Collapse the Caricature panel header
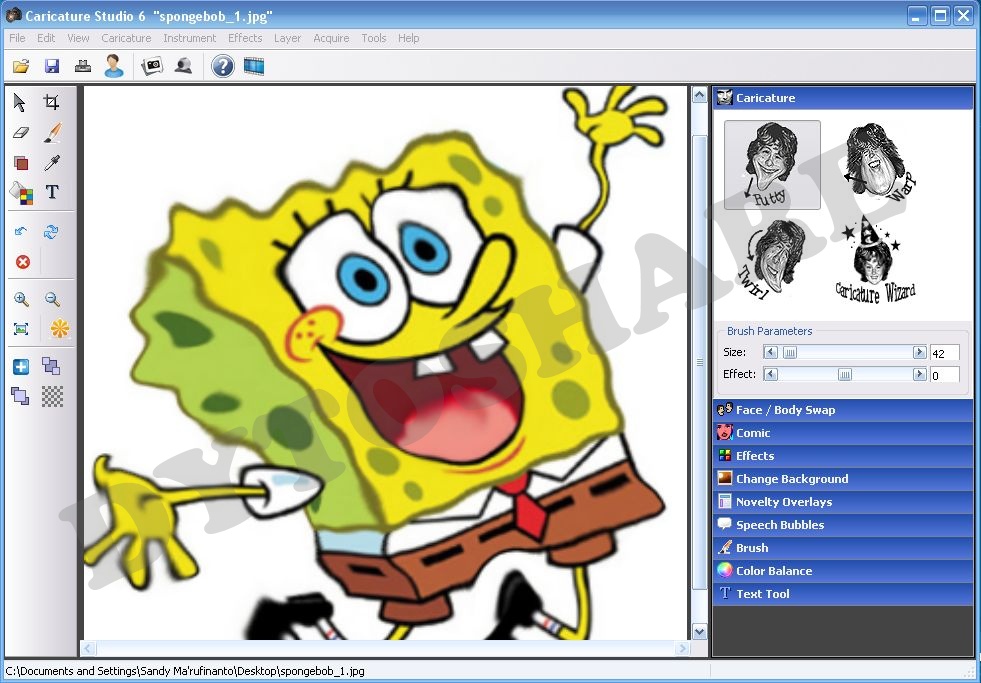The width and height of the screenshot is (981, 683). coord(843,98)
